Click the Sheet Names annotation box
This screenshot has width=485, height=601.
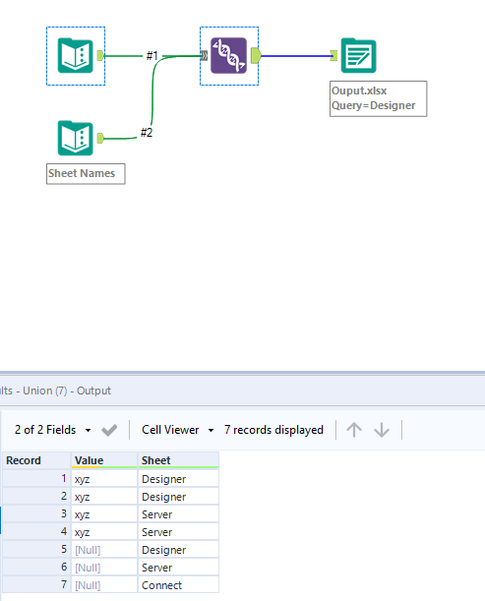tap(85, 174)
